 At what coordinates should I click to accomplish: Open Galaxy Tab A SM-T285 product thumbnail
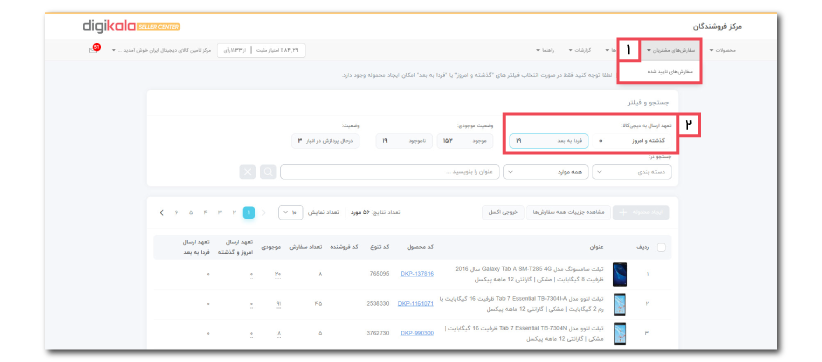620,274
